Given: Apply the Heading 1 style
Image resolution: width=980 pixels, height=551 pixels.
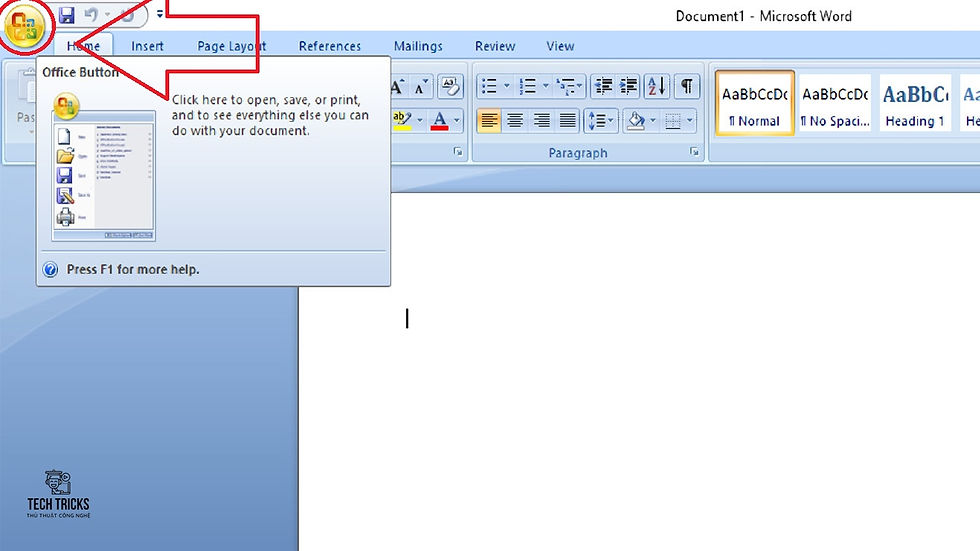Looking at the screenshot, I should coord(915,102).
